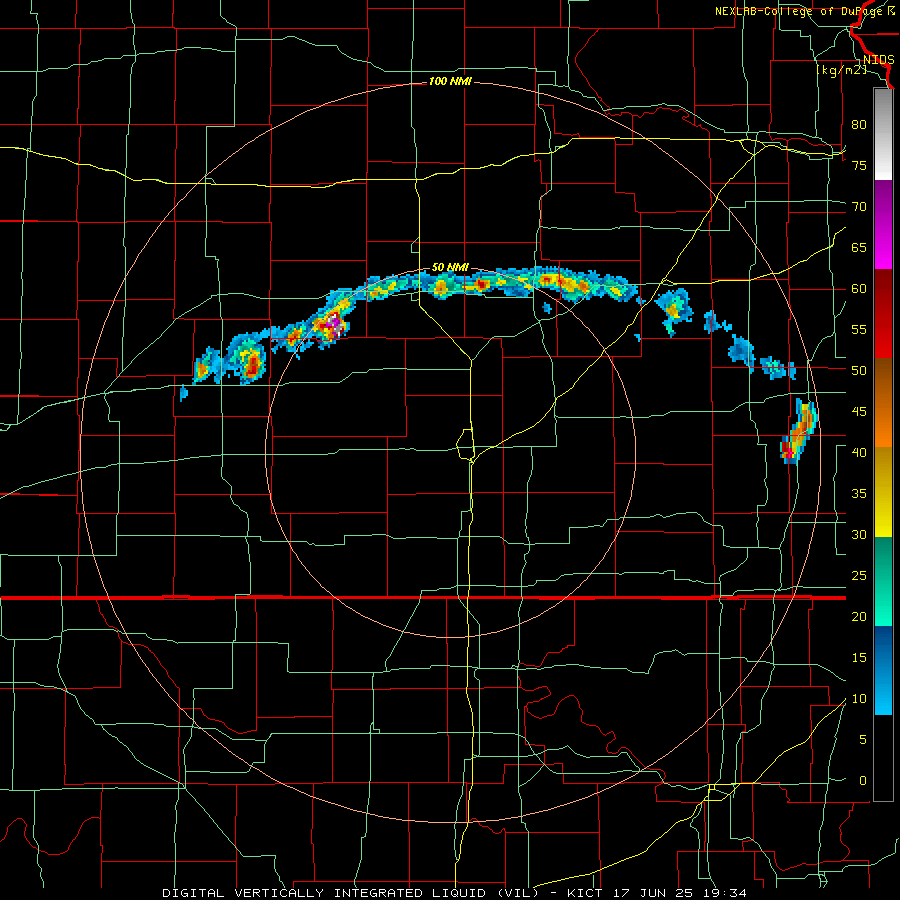Click the 10 value on the color scale
900x900 pixels.
(859, 699)
